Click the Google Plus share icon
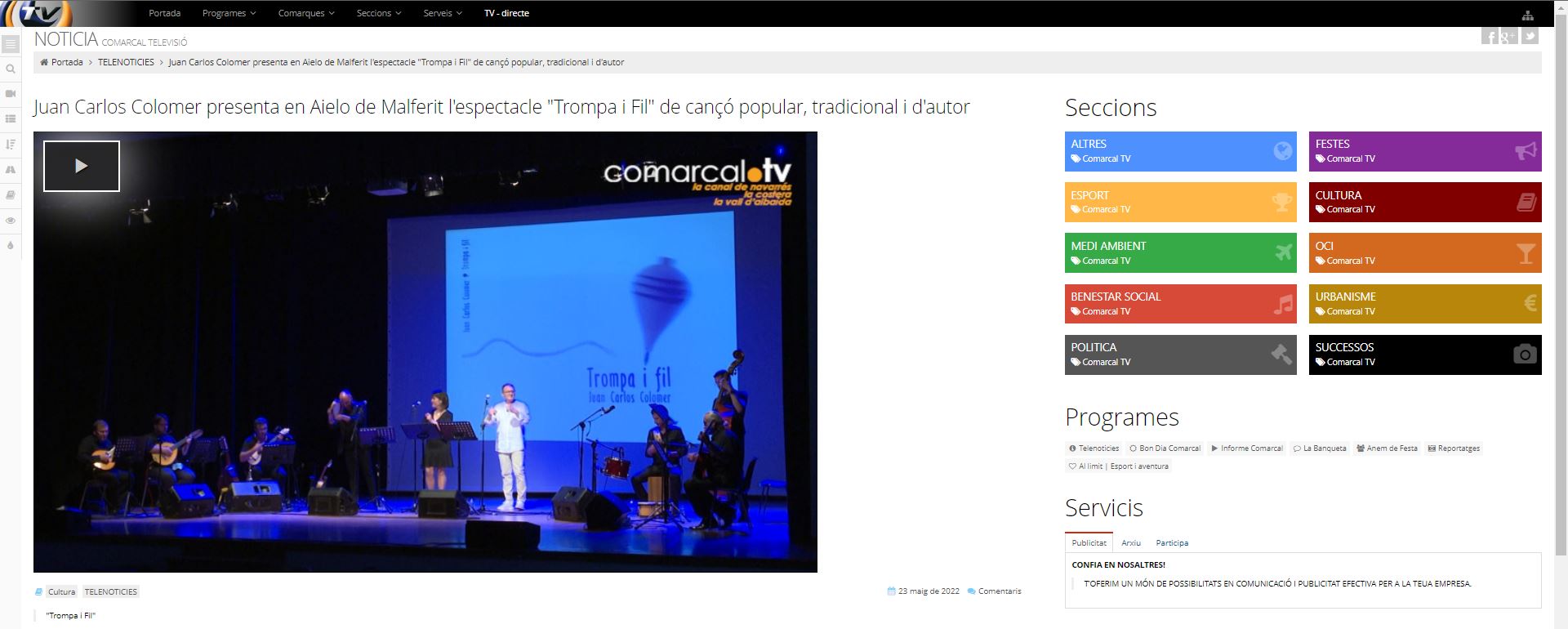This screenshot has width=1568, height=629. [x=1509, y=36]
